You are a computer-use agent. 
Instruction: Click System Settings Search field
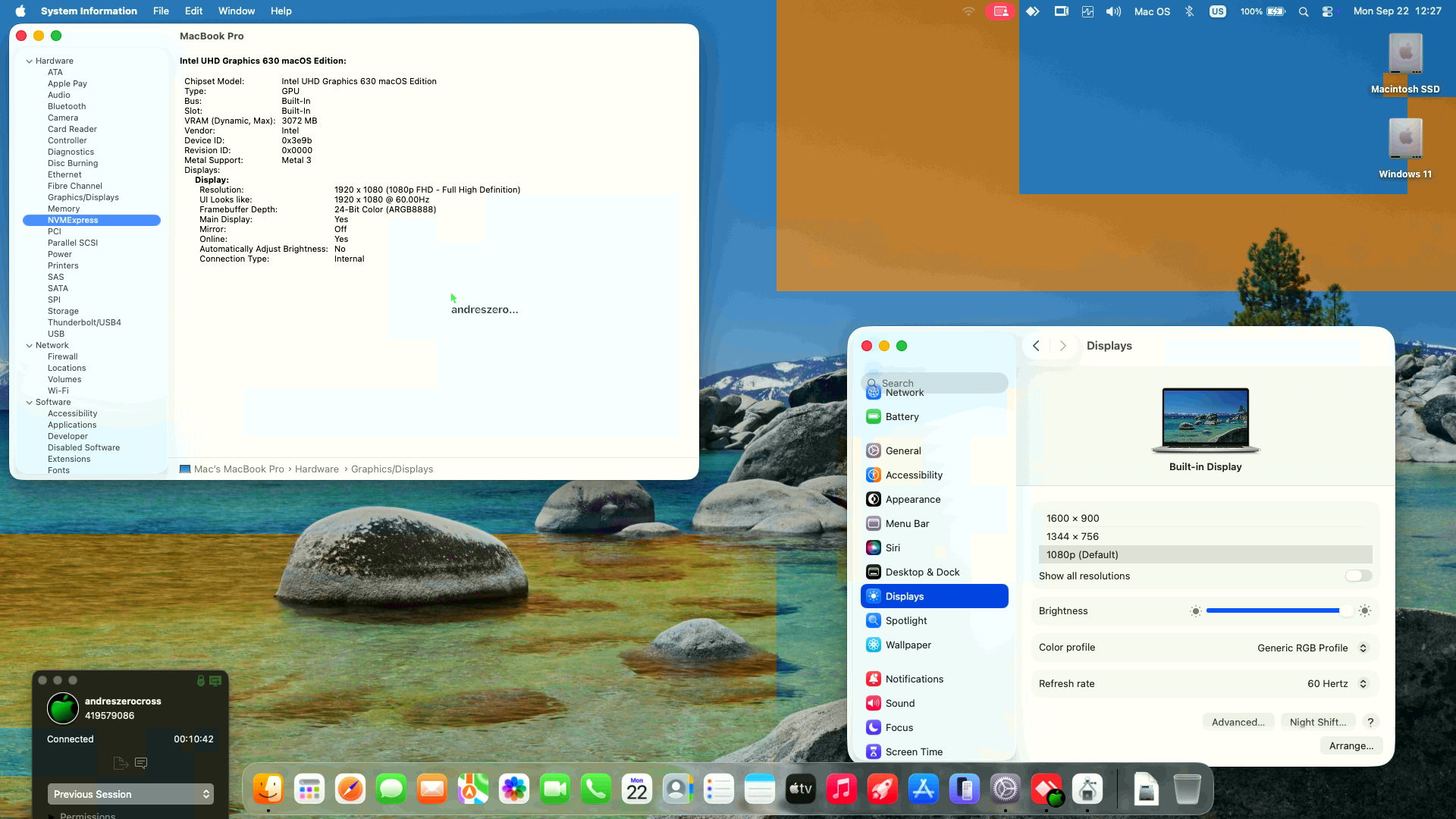point(934,383)
